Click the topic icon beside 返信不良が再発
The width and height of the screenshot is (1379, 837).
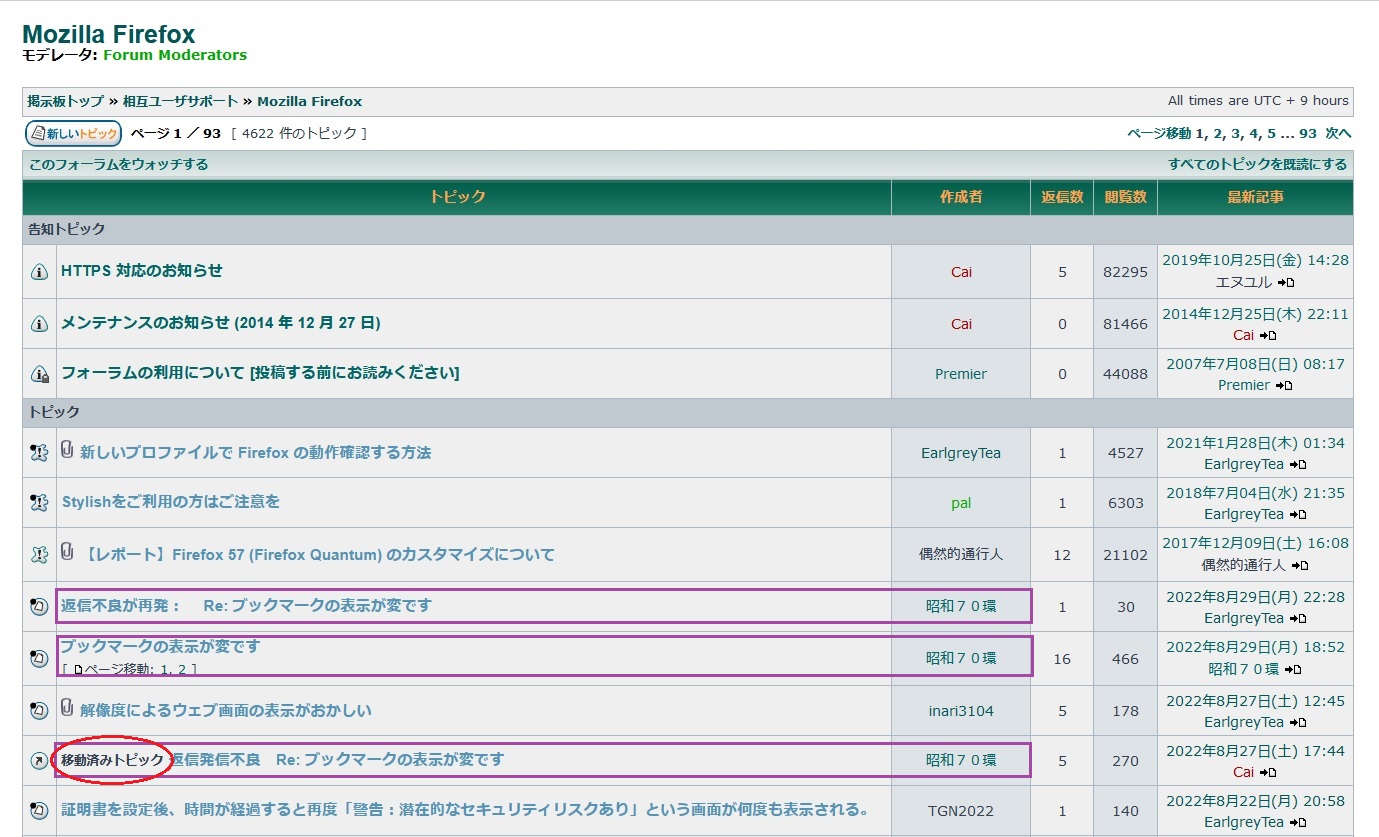pyautogui.click(x=39, y=607)
